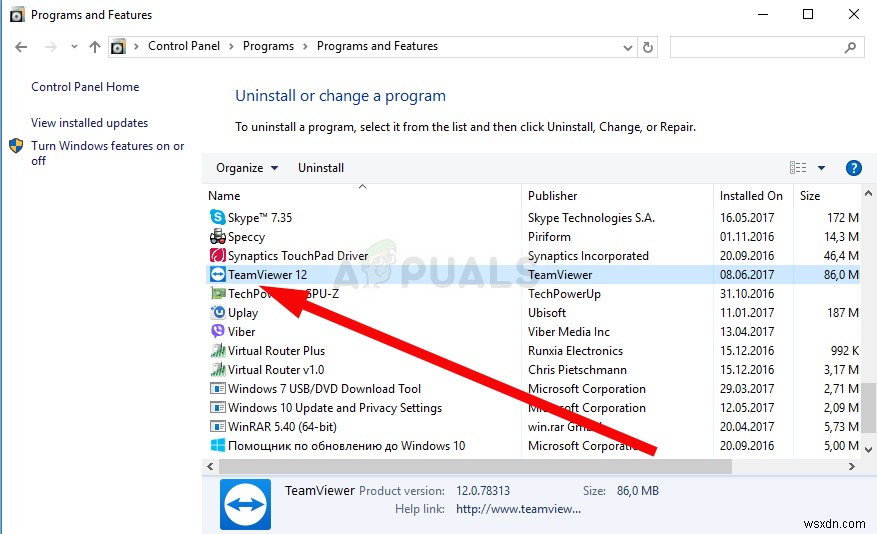This screenshot has width=877, height=534.
Task: Open Control Panel Home link
Action: coord(85,87)
